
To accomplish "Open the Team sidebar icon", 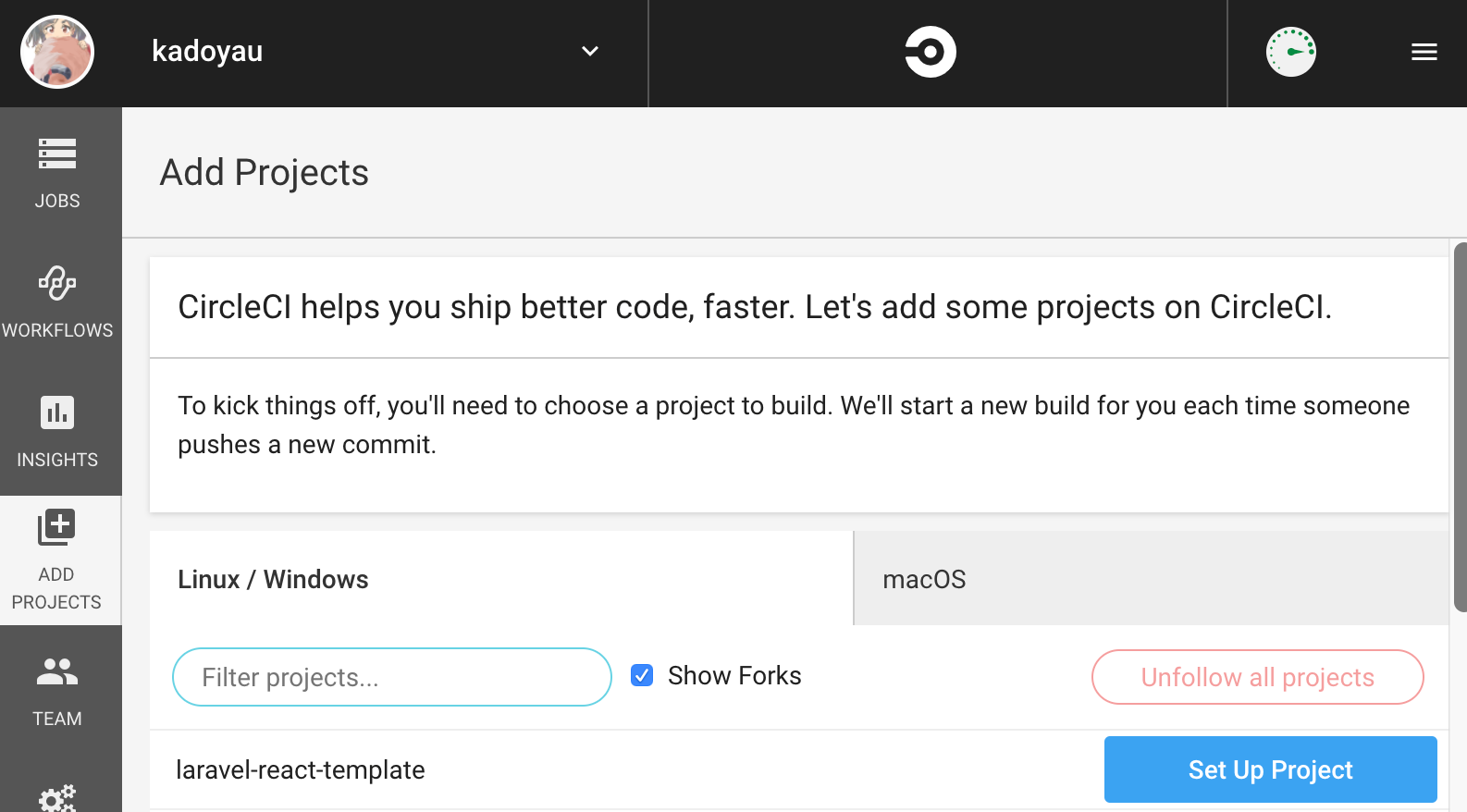I will click(57, 672).
